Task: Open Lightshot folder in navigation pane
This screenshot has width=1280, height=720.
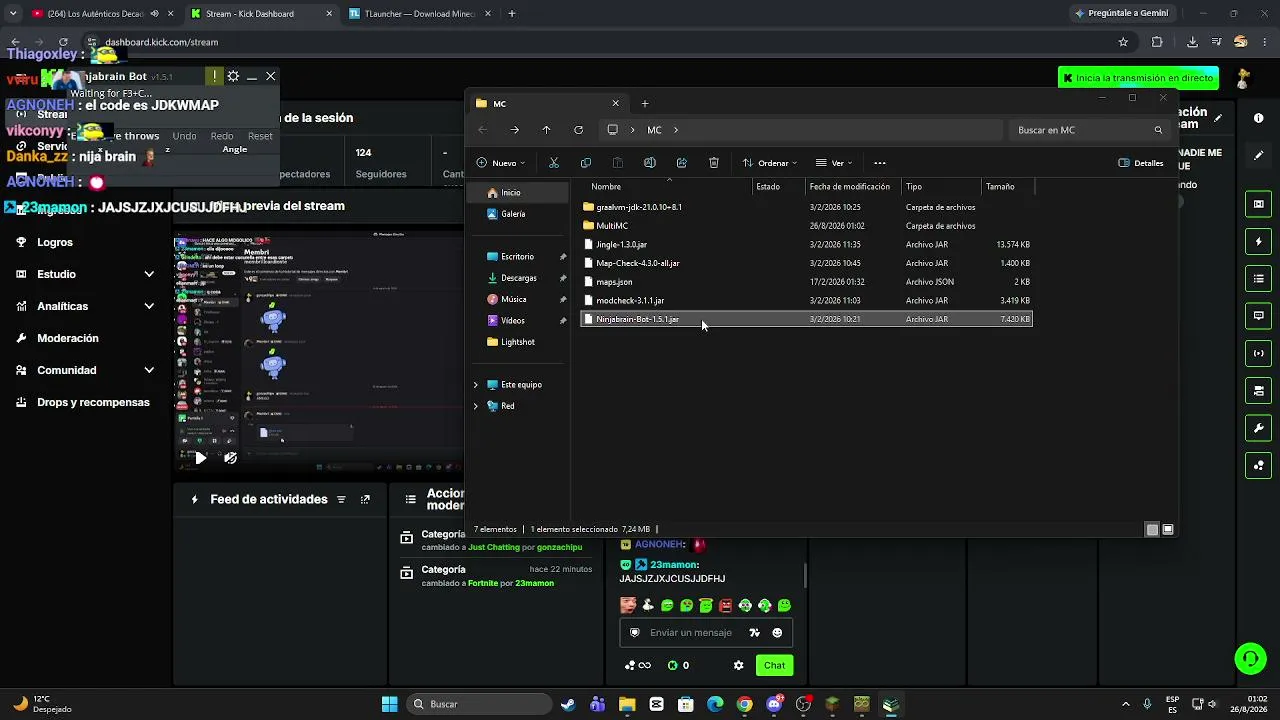Action: (x=518, y=342)
